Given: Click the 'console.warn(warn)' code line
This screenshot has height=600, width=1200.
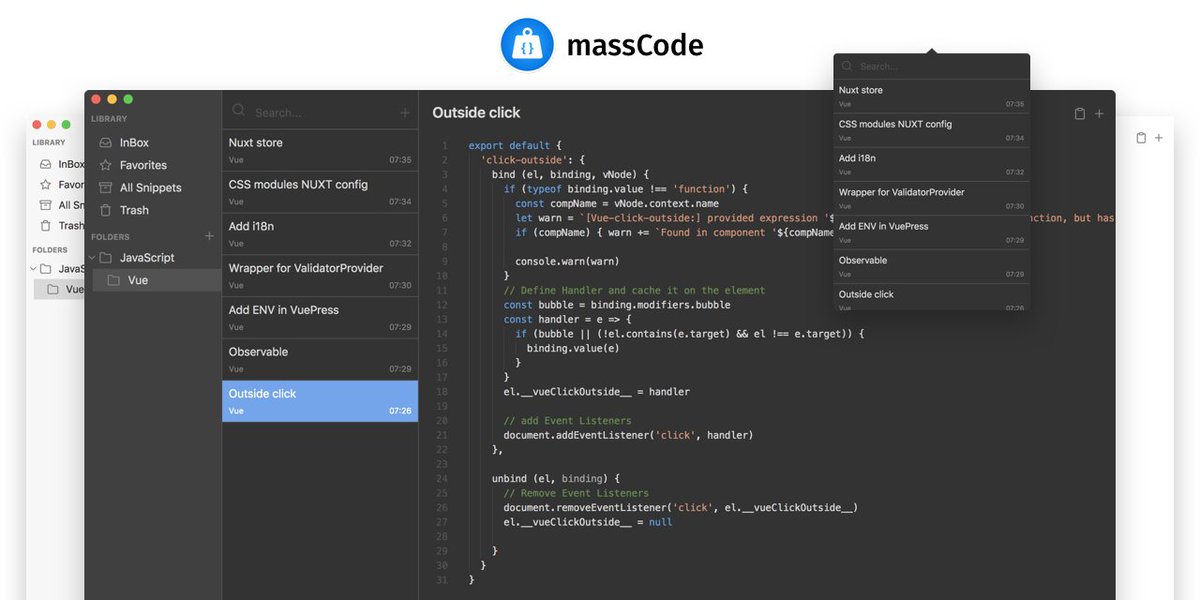Looking at the screenshot, I should (567, 261).
